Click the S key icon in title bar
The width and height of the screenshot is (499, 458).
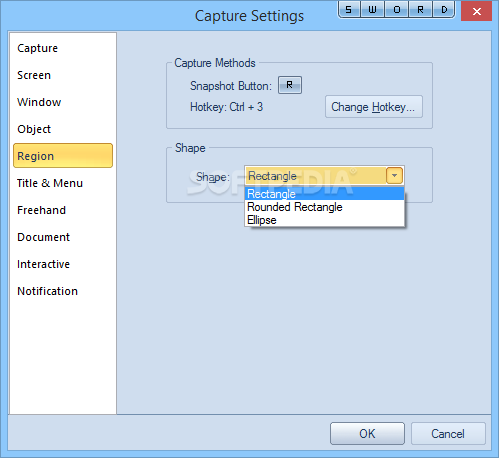click(x=349, y=10)
